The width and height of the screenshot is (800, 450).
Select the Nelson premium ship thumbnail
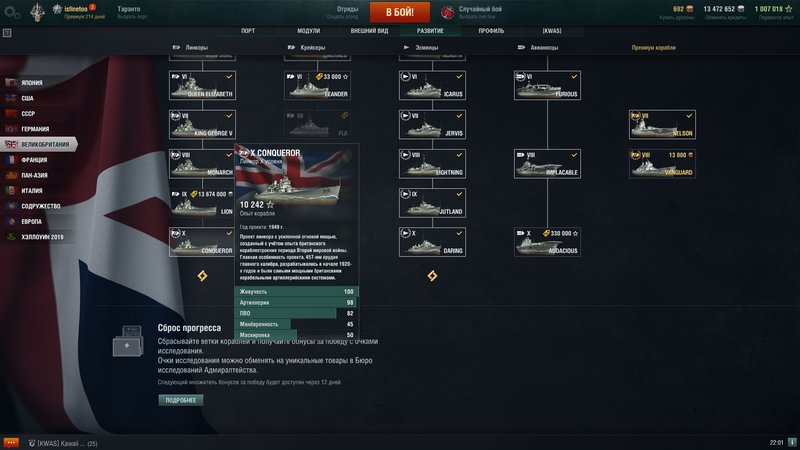pos(662,124)
